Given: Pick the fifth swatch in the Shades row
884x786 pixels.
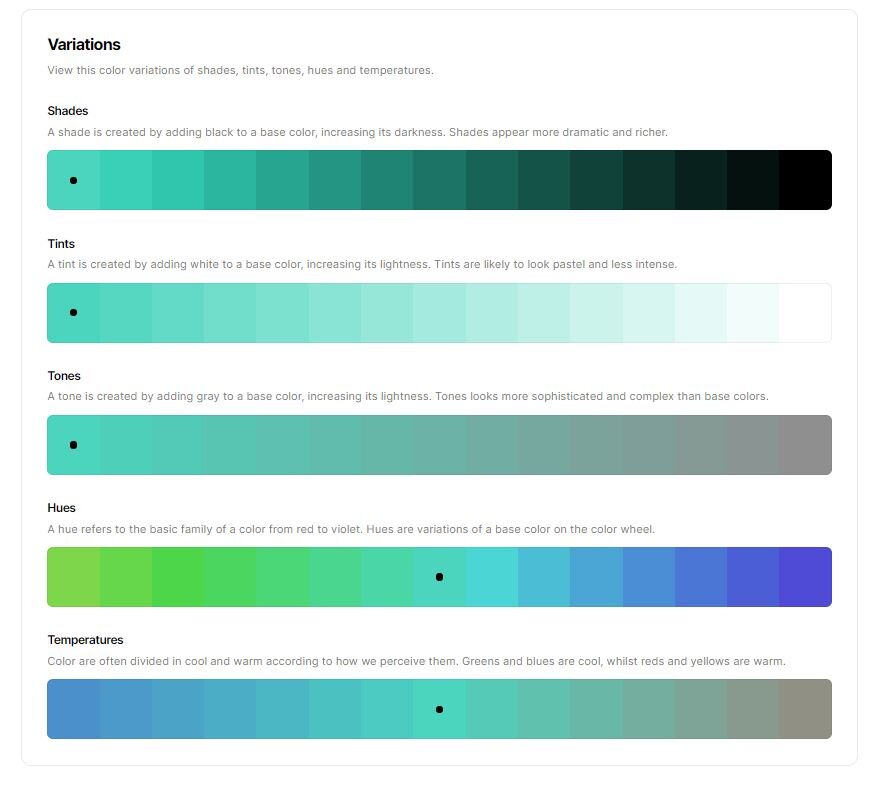Looking at the screenshot, I should point(282,180).
